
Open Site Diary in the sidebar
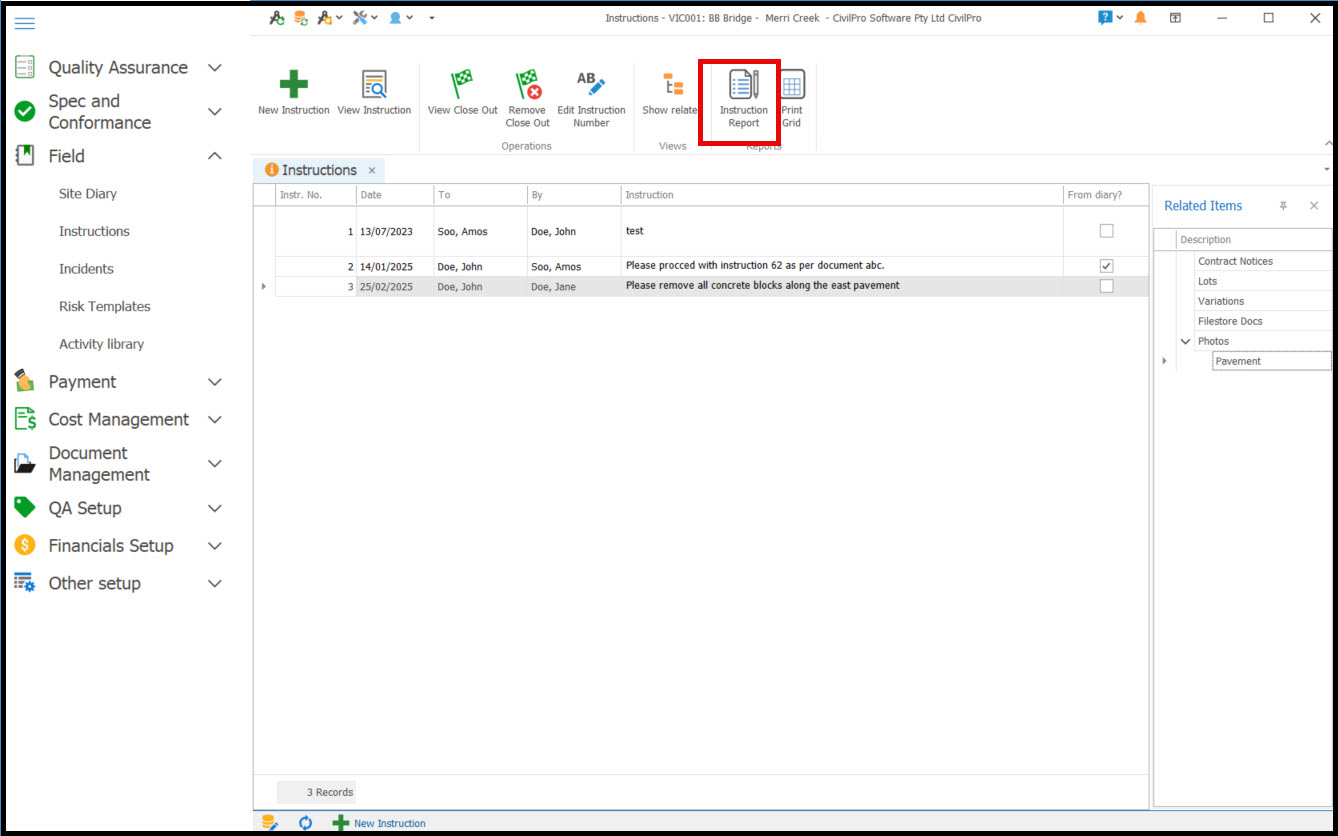[x=88, y=194]
